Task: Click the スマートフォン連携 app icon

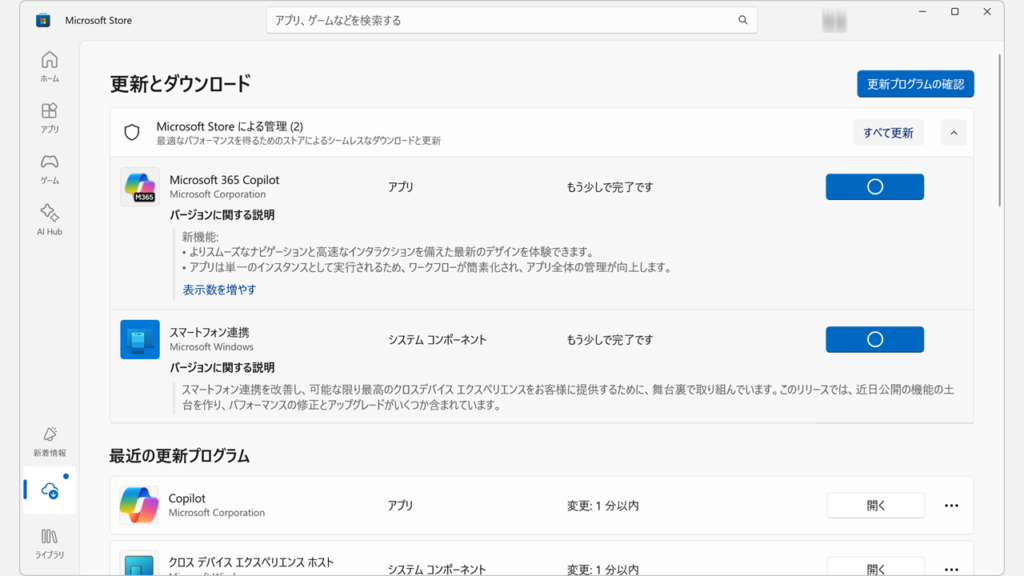Action: pos(140,340)
